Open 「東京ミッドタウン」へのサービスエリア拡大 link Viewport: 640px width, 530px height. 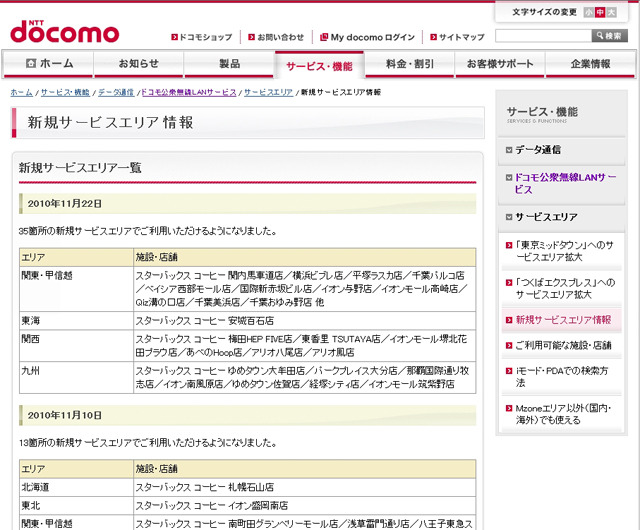(564, 251)
